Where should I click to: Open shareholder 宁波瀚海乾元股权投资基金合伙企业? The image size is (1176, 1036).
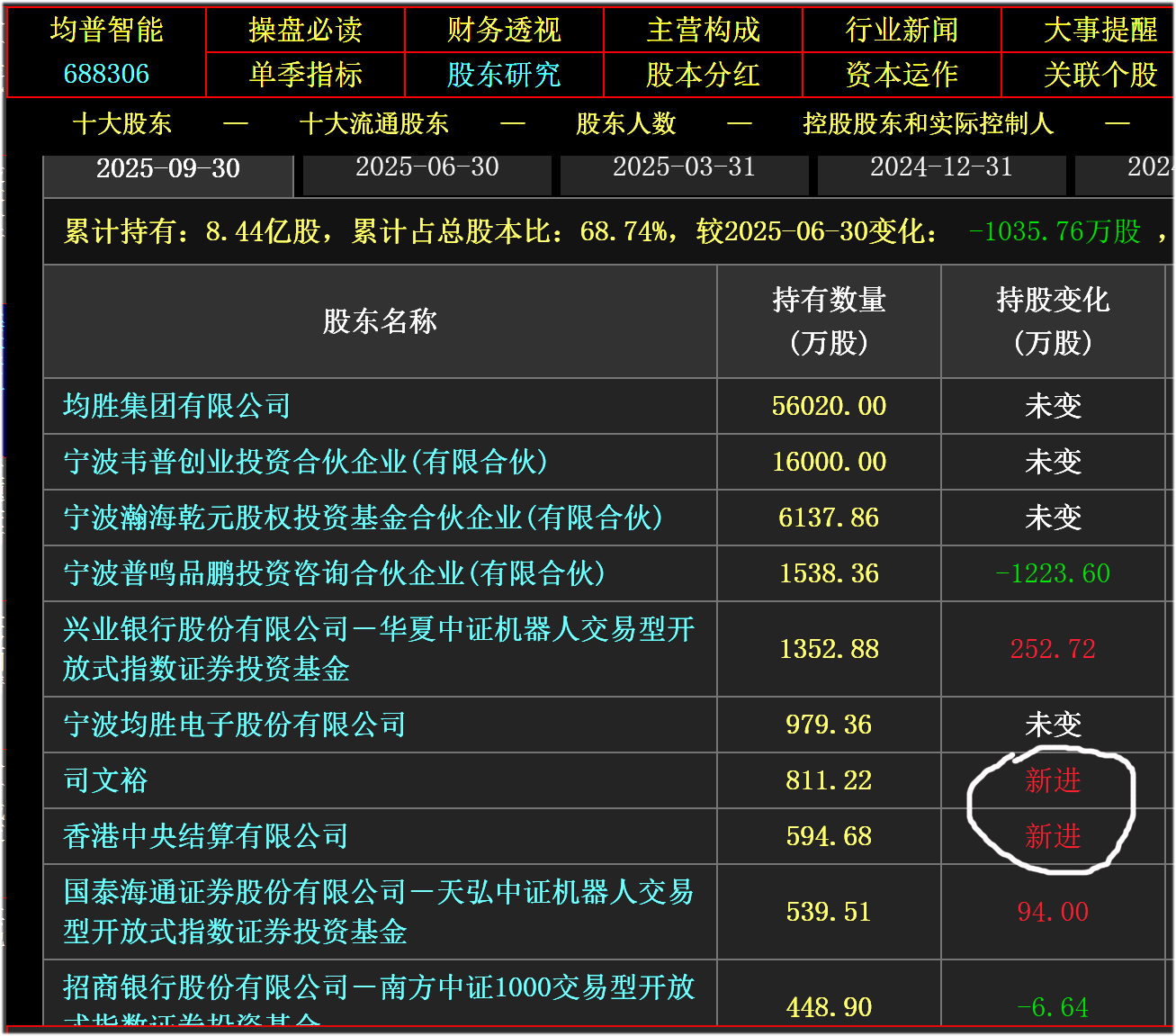point(364,518)
